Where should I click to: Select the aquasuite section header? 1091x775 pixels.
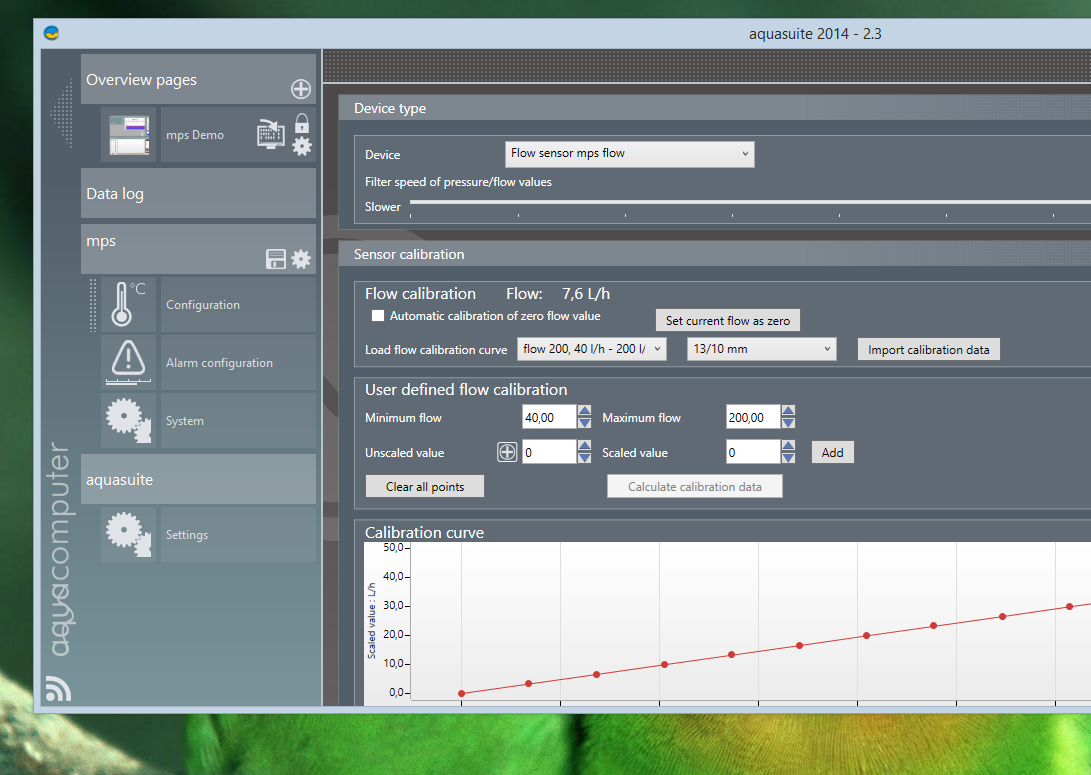click(198, 479)
